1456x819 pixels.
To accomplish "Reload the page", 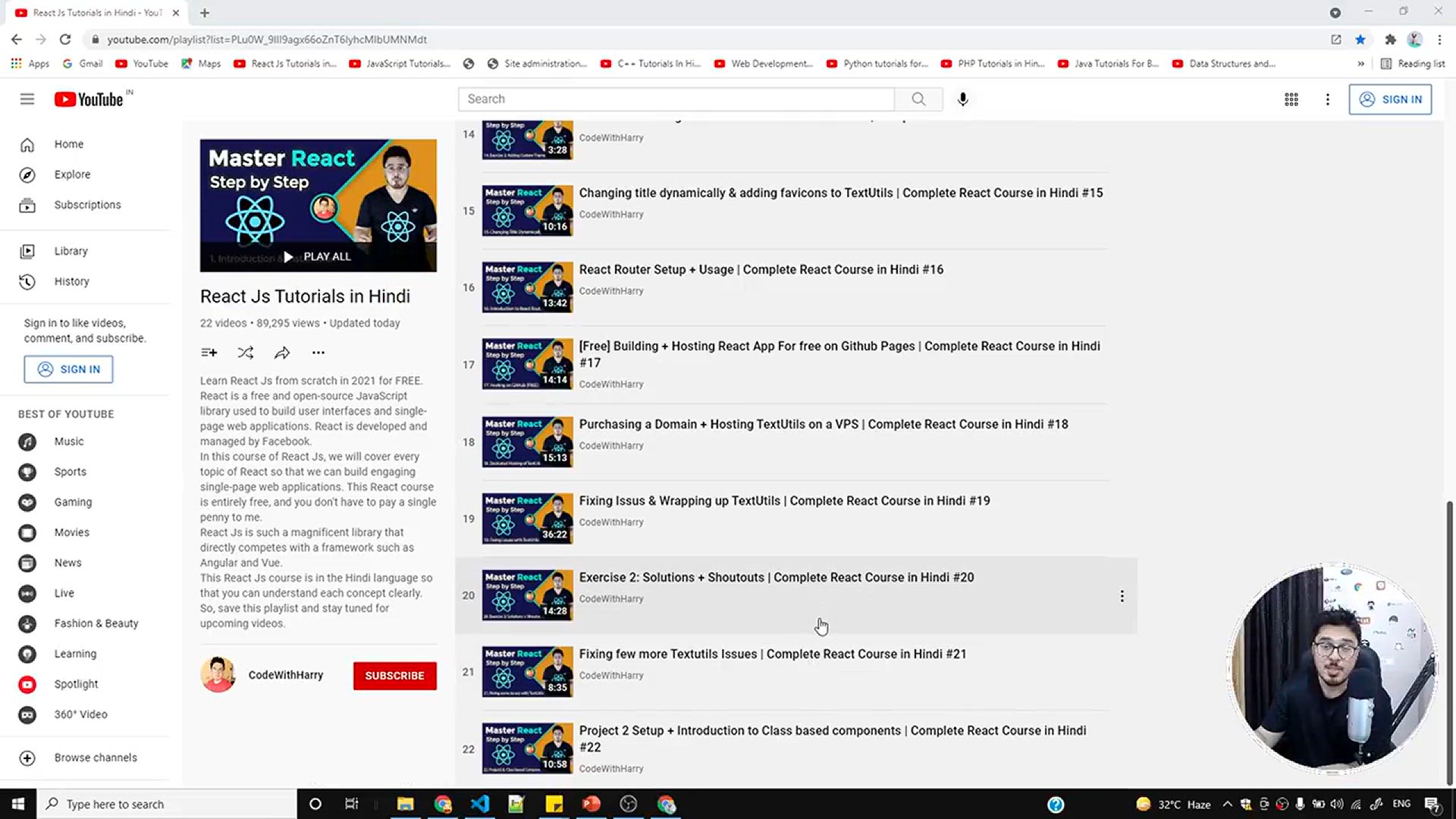I will (65, 39).
